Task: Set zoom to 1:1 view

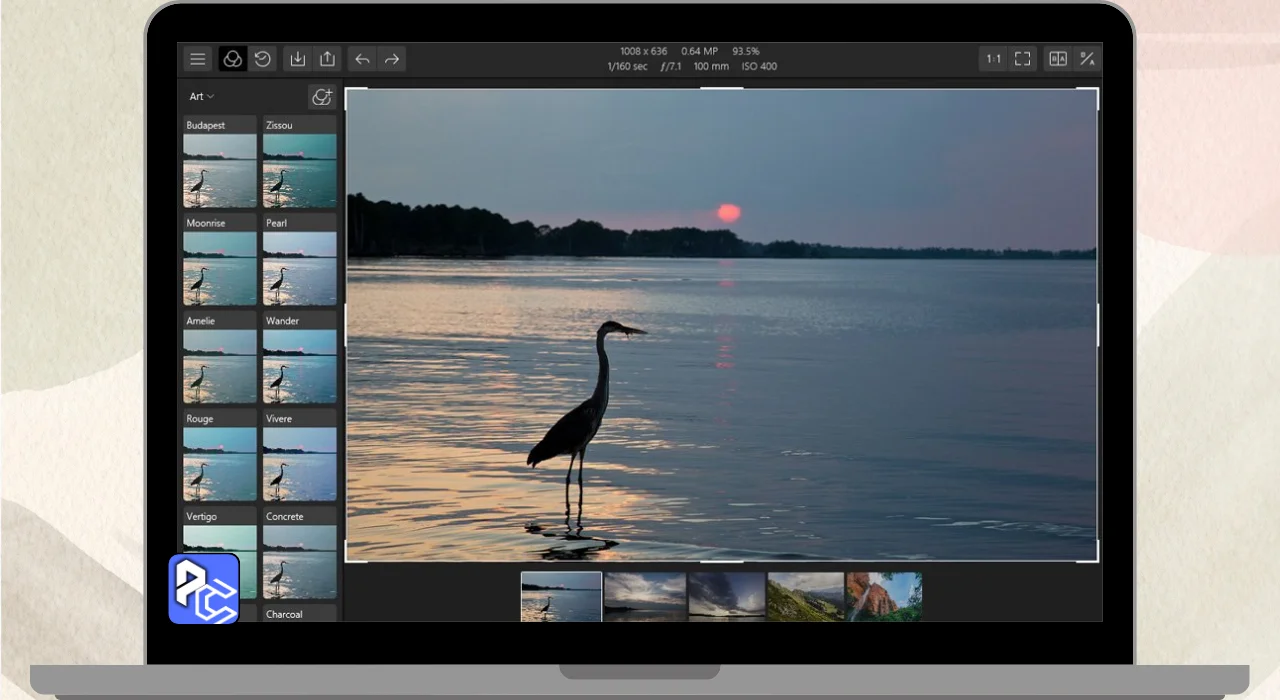Action: (993, 59)
